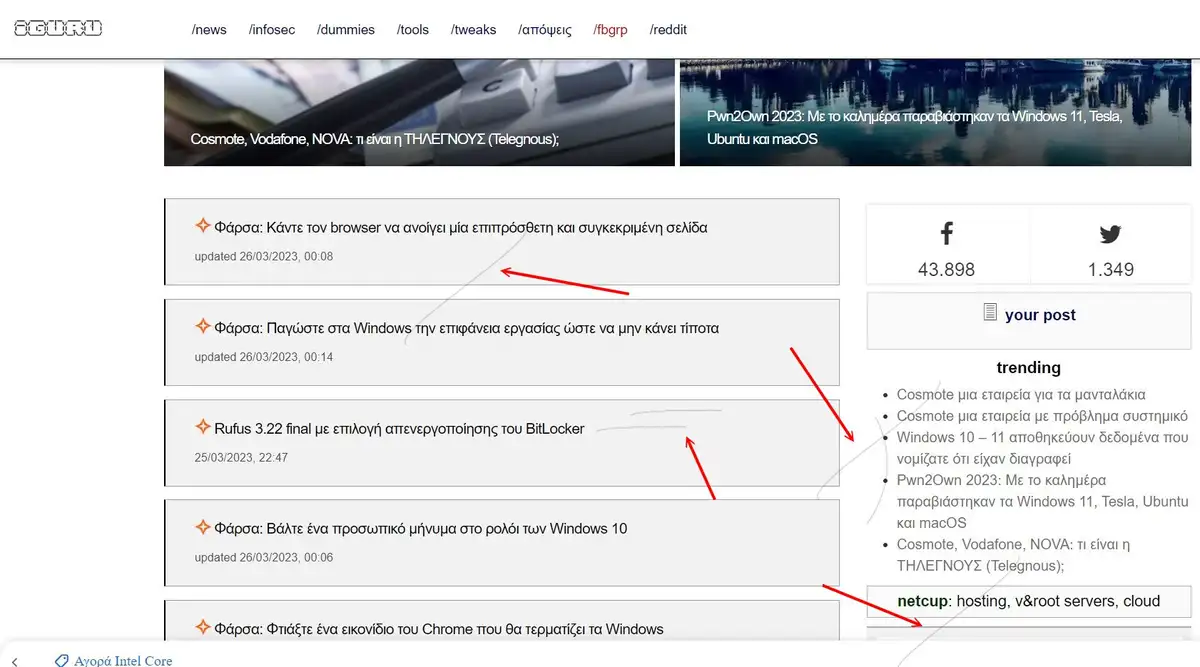Click the netcup hosting, v&root servers, cloud banner
Viewport: 1200px width, 667px height.
click(x=1029, y=601)
